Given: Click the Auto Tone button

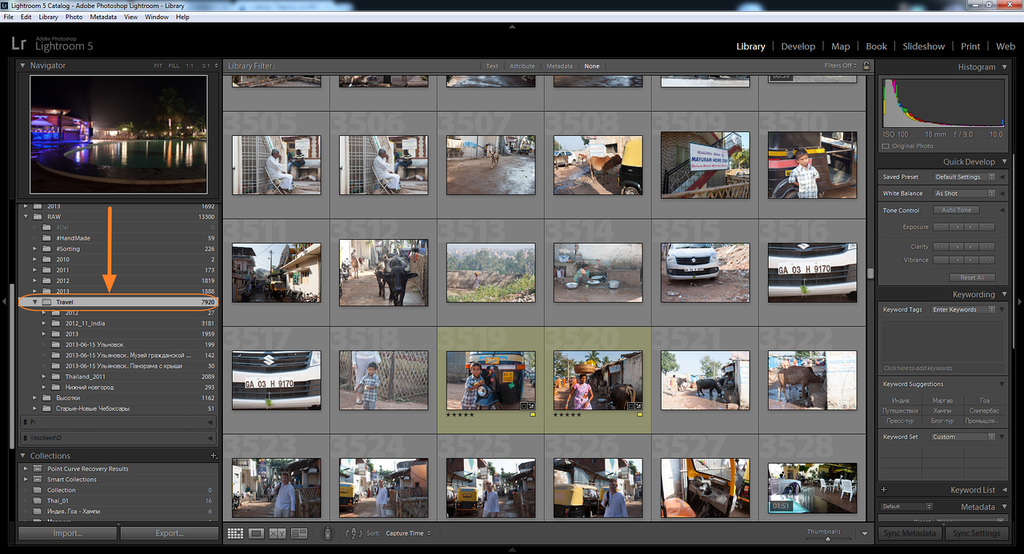Looking at the screenshot, I should point(957,210).
